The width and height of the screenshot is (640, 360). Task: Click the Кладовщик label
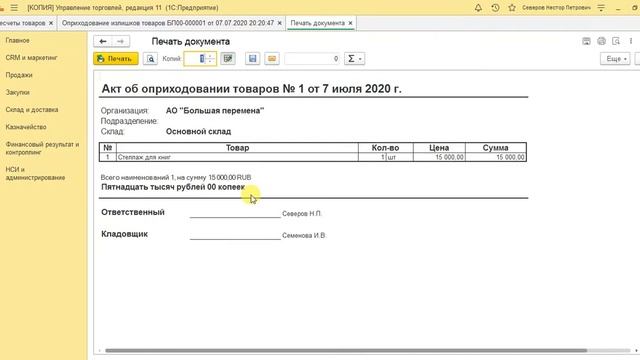(x=124, y=234)
